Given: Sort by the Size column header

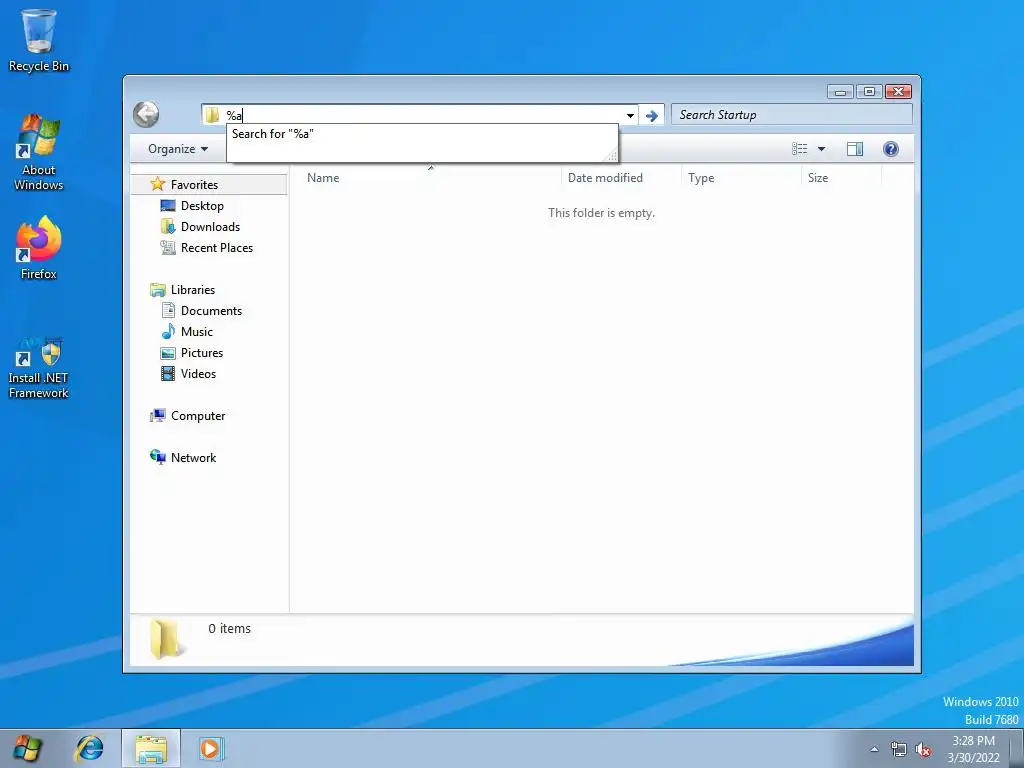Looking at the screenshot, I should (841, 178).
